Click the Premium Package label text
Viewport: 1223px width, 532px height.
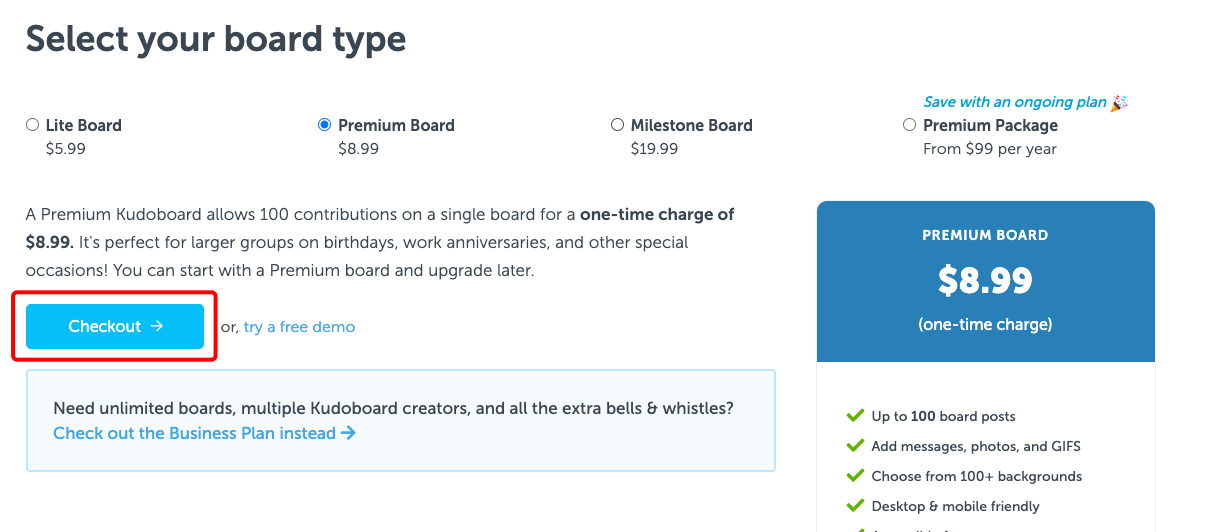click(x=990, y=125)
